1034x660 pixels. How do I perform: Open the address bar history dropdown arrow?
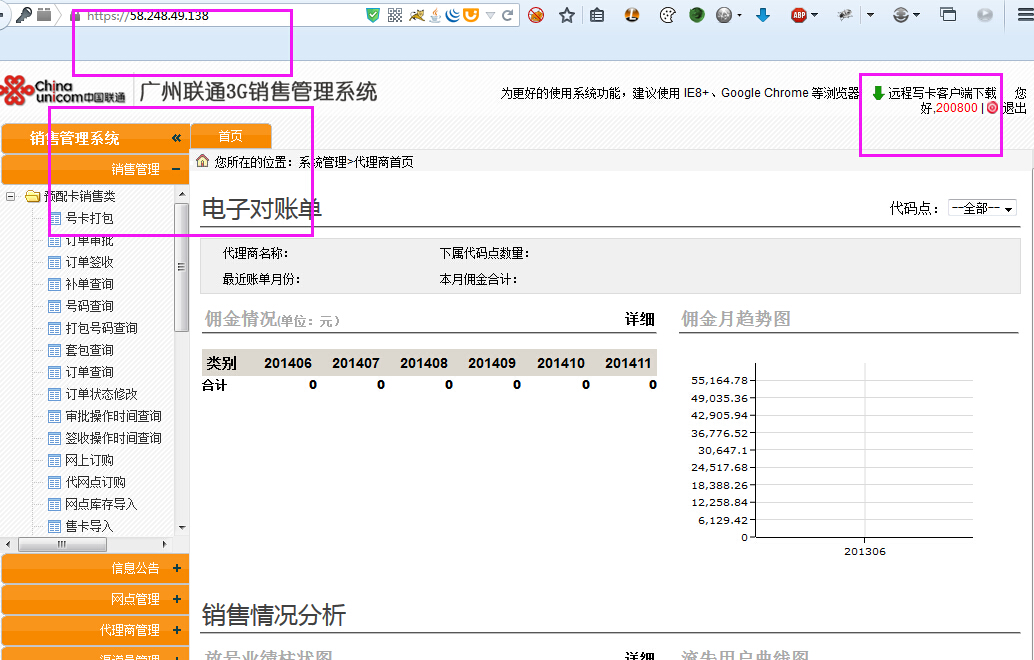click(x=490, y=15)
